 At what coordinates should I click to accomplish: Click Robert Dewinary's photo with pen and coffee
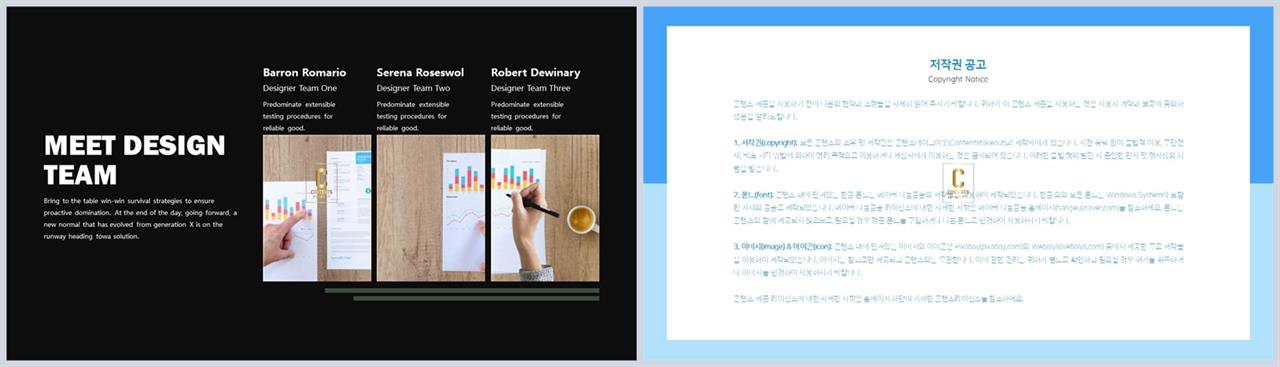(545, 208)
